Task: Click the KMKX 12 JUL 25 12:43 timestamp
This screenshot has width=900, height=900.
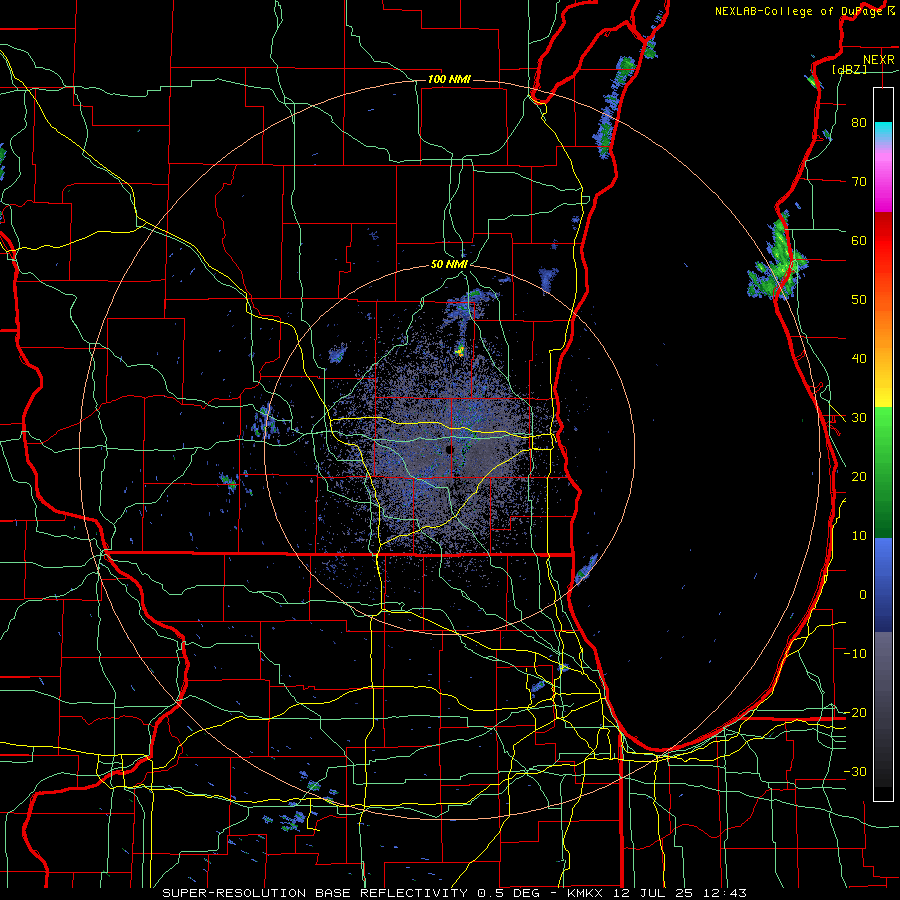Action: (x=657, y=893)
